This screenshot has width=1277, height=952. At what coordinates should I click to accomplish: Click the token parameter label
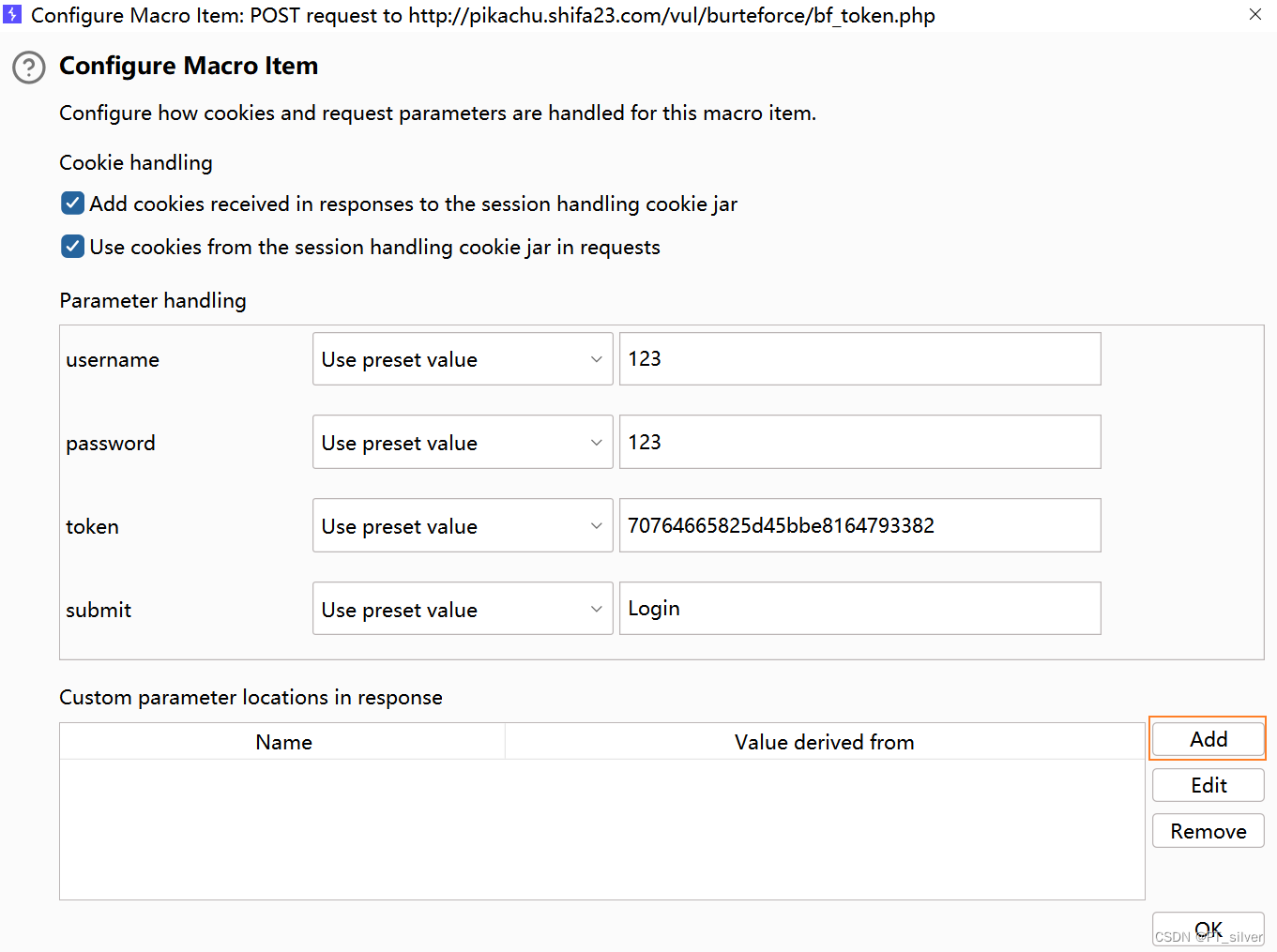[92, 527]
